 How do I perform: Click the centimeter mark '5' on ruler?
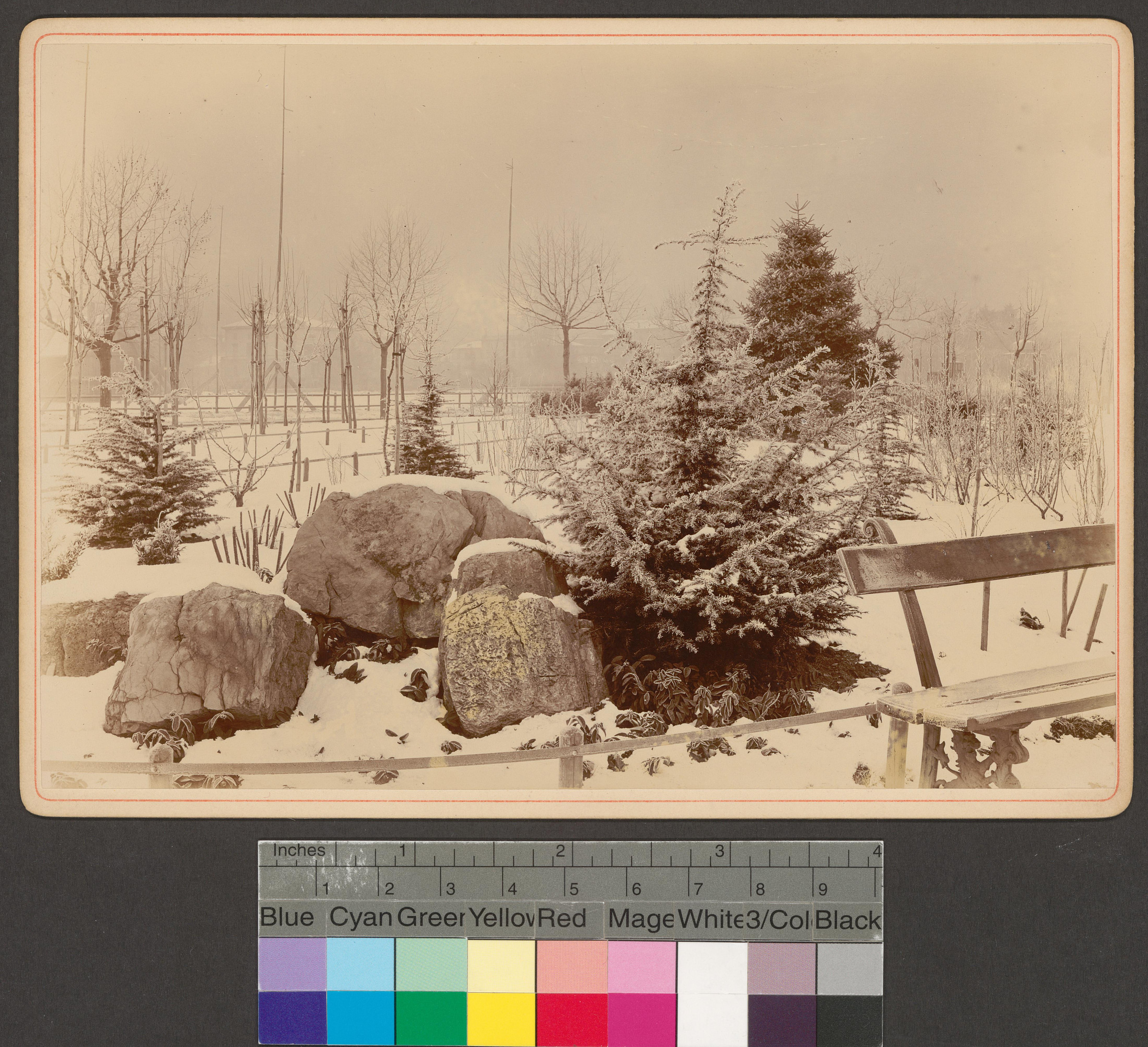click(574, 889)
